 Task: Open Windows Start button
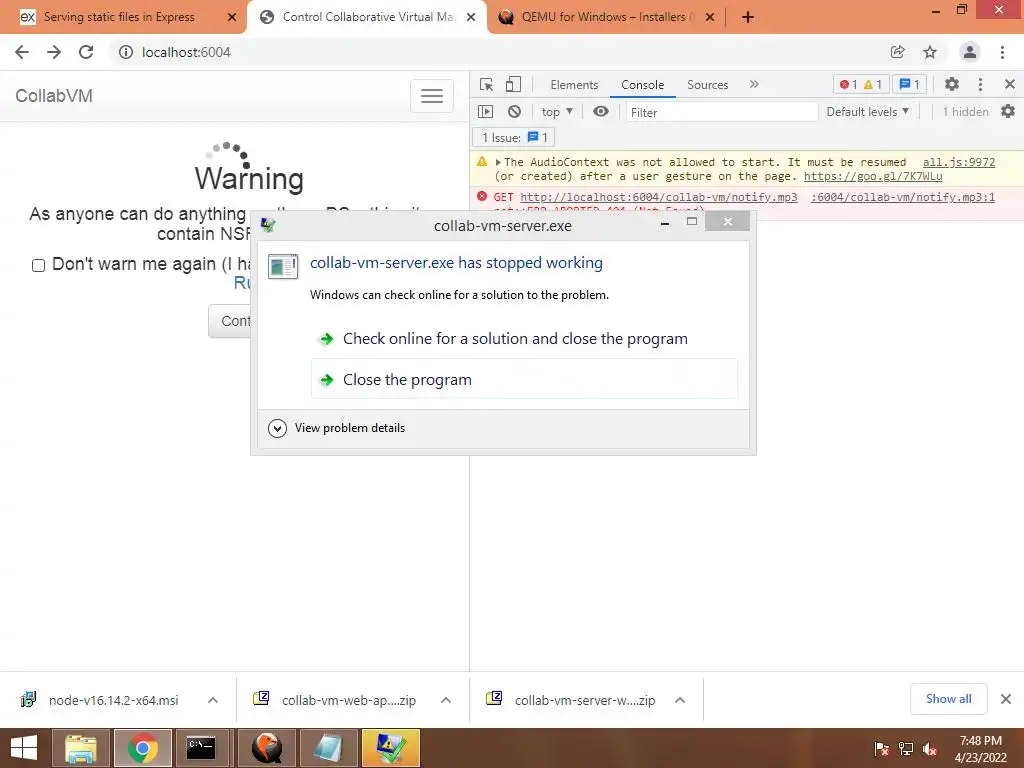[x=24, y=748]
